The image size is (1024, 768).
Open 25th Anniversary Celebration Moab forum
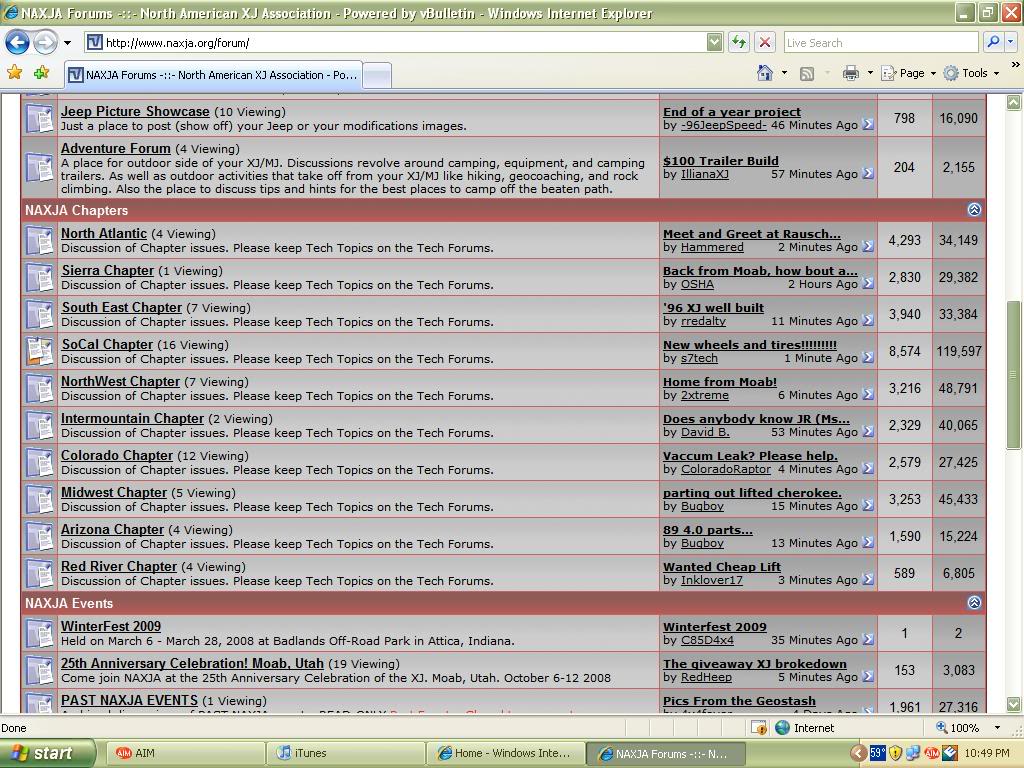coord(193,664)
